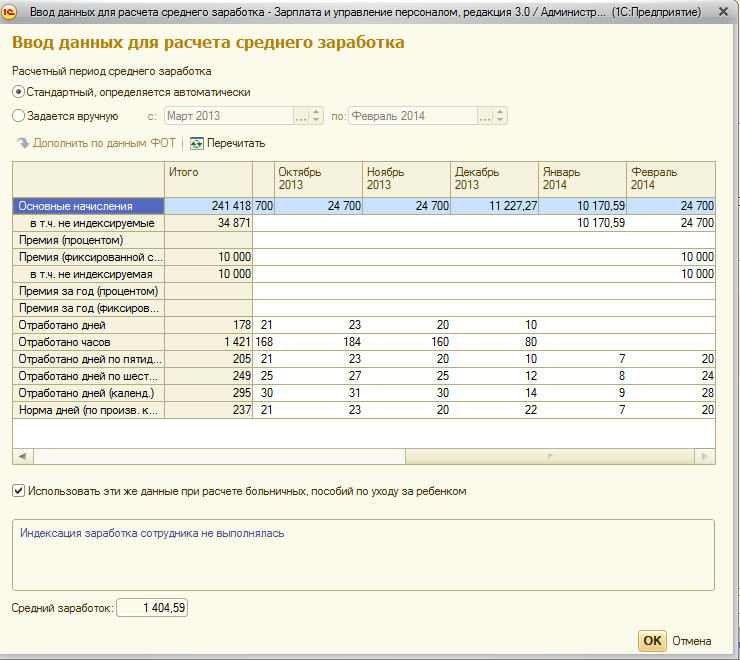Click the stepper arrows of the Февраль 2014 field
Image resolution: width=740 pixels, height=660 pixels.
point(500,116)
